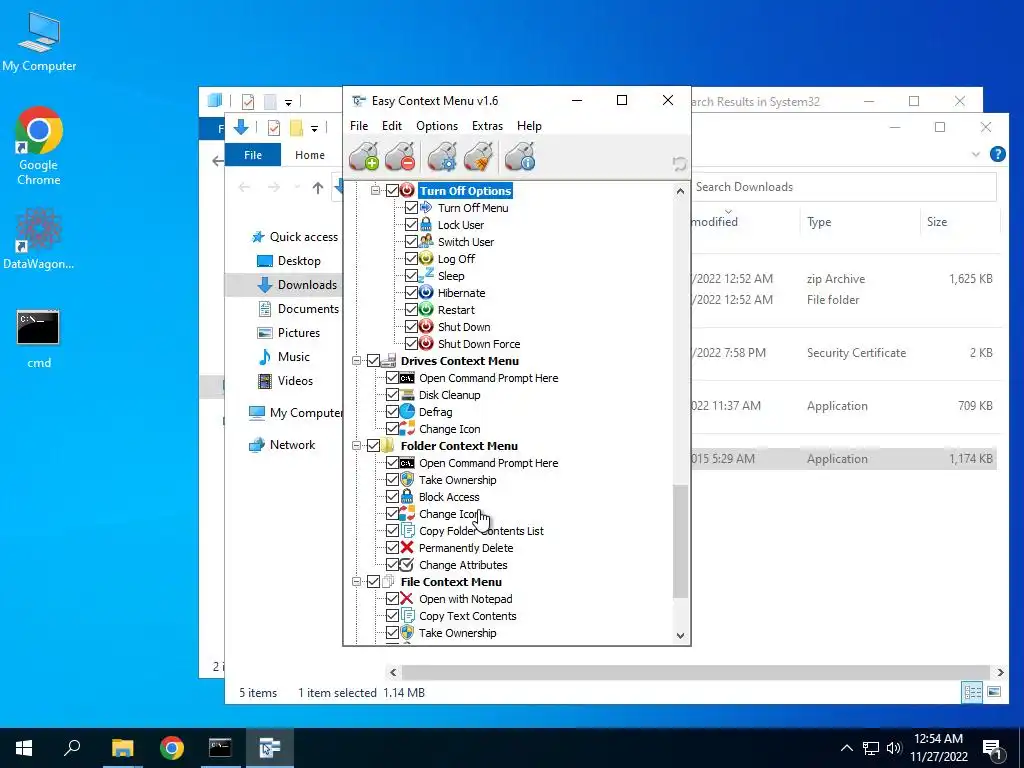The width and height of the screenshot is (1024, 768).
Task: Open the File menu in Easy Context Menu
Action: tap(359, 126)
